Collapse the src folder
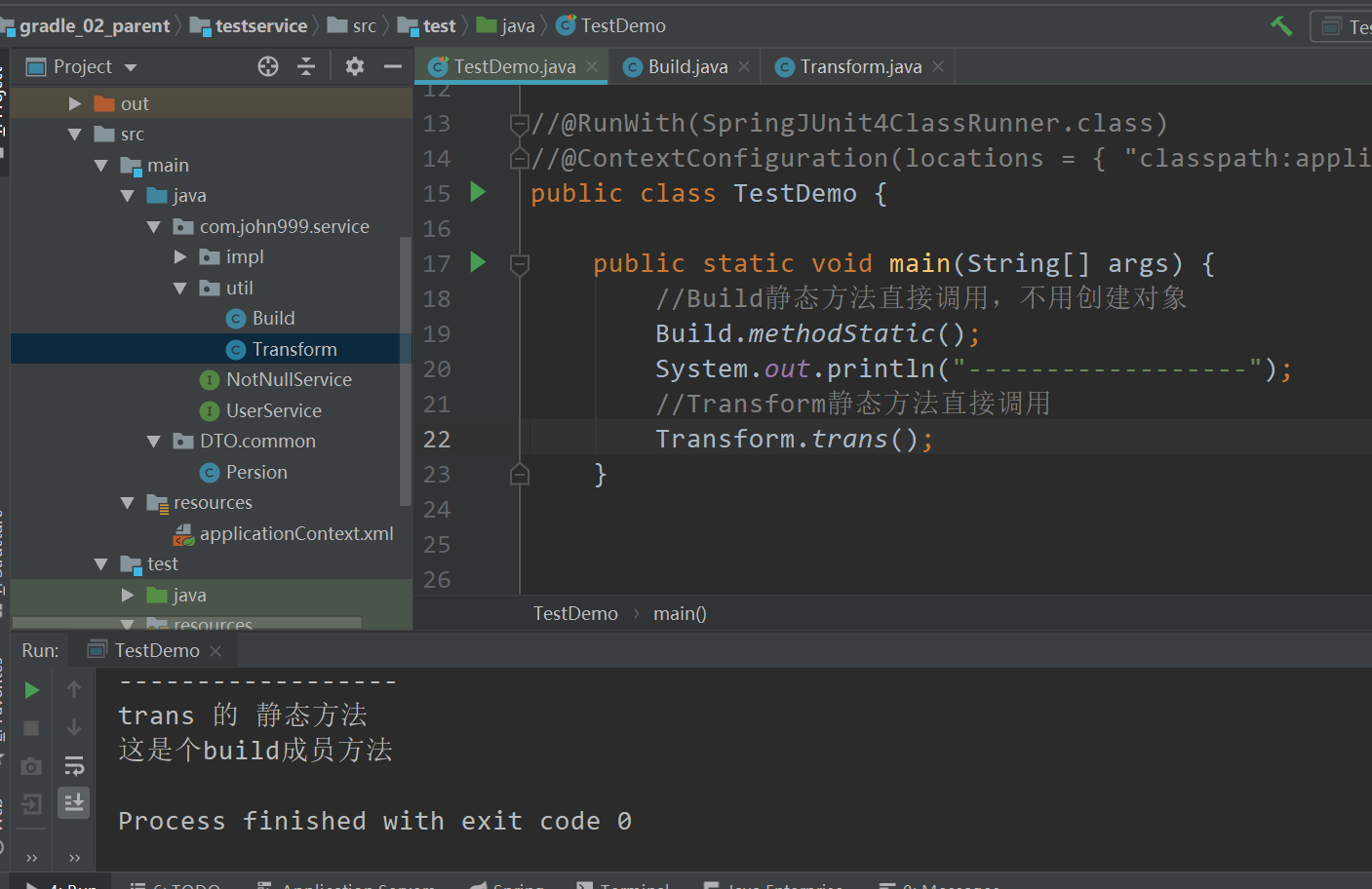Image resolution: width=1372 pixels, height=889 pixels. pyautogui.click(x=75, y=135)
